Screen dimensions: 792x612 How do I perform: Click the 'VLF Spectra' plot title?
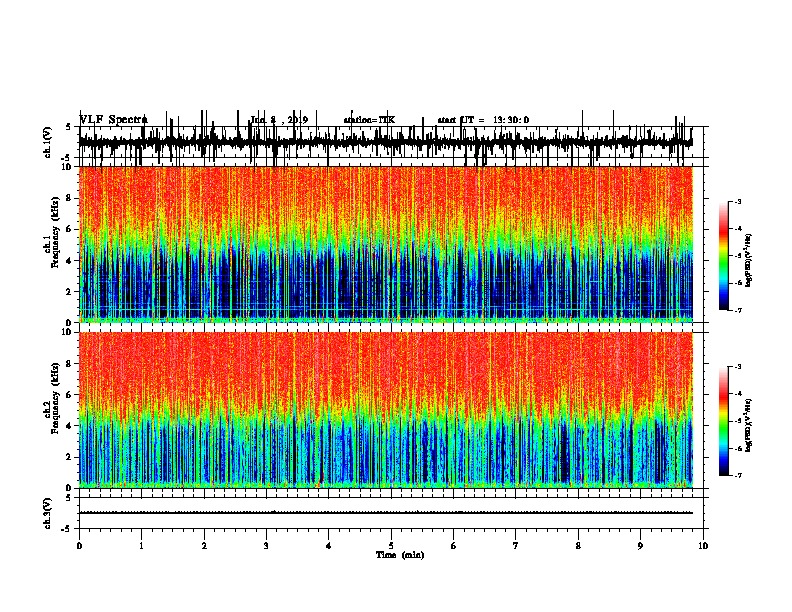(114, 120)
